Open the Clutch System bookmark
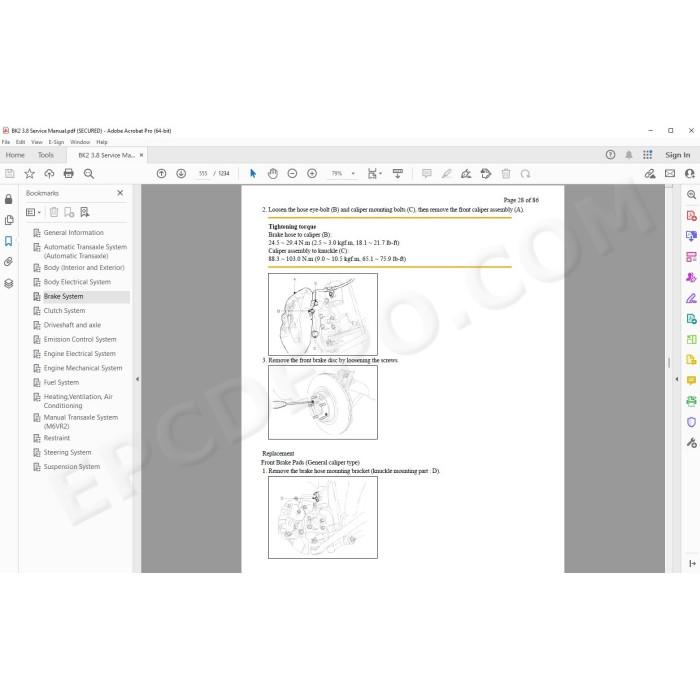Image resolution: width=700 pixels, height=700 pixels. point(64,311)
